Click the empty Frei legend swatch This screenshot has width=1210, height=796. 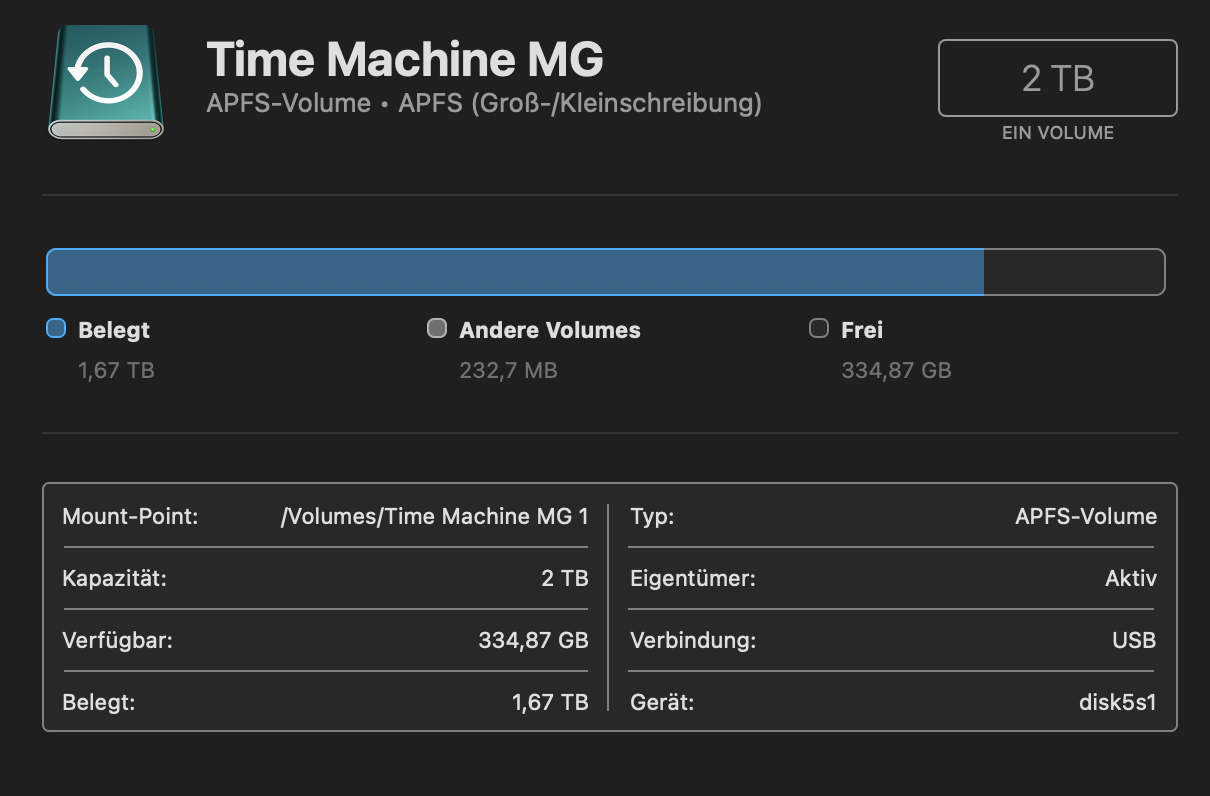(819, 328)
